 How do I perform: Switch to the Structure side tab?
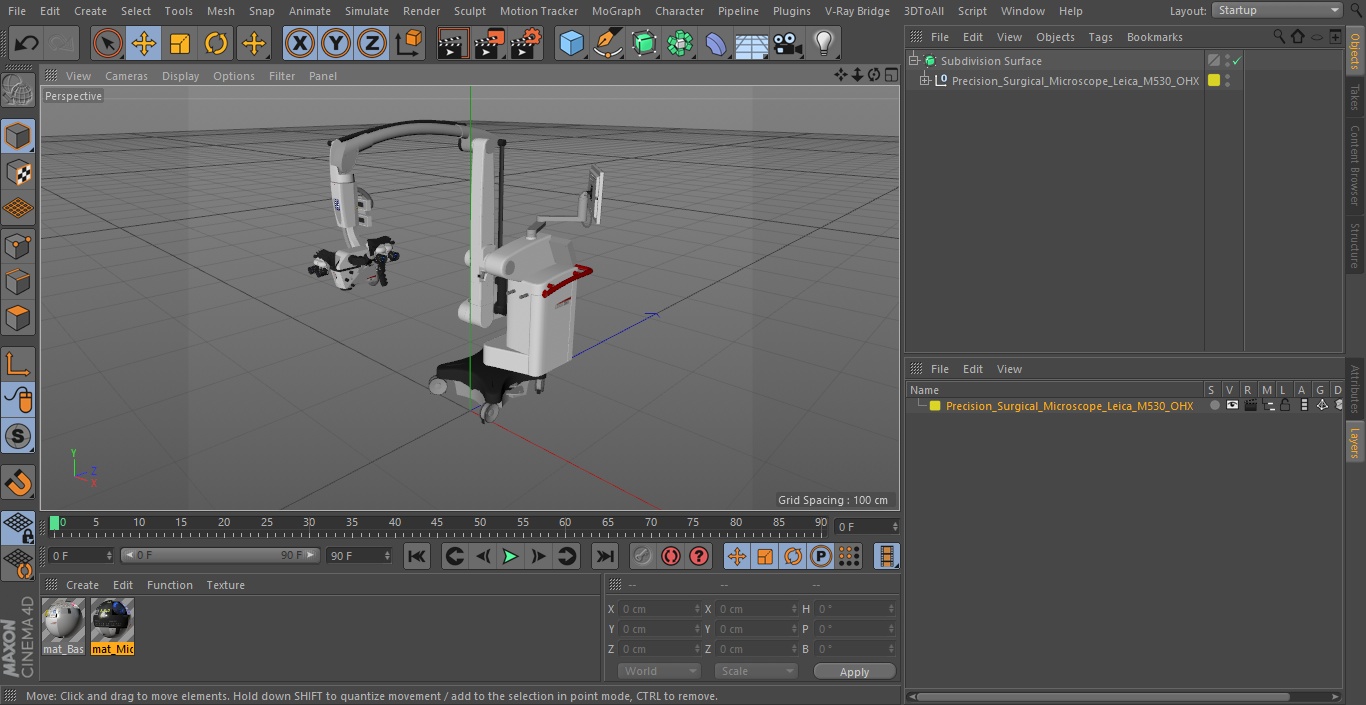click(1355, 246)
